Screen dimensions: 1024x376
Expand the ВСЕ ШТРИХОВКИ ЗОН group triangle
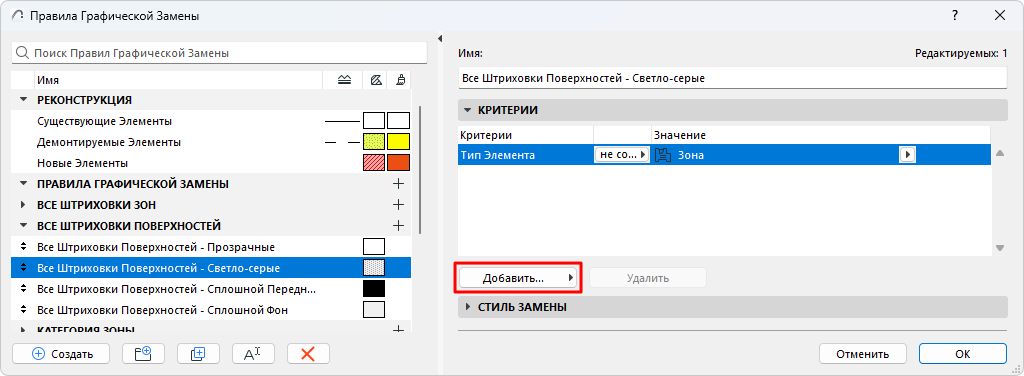tap(24, 205)
